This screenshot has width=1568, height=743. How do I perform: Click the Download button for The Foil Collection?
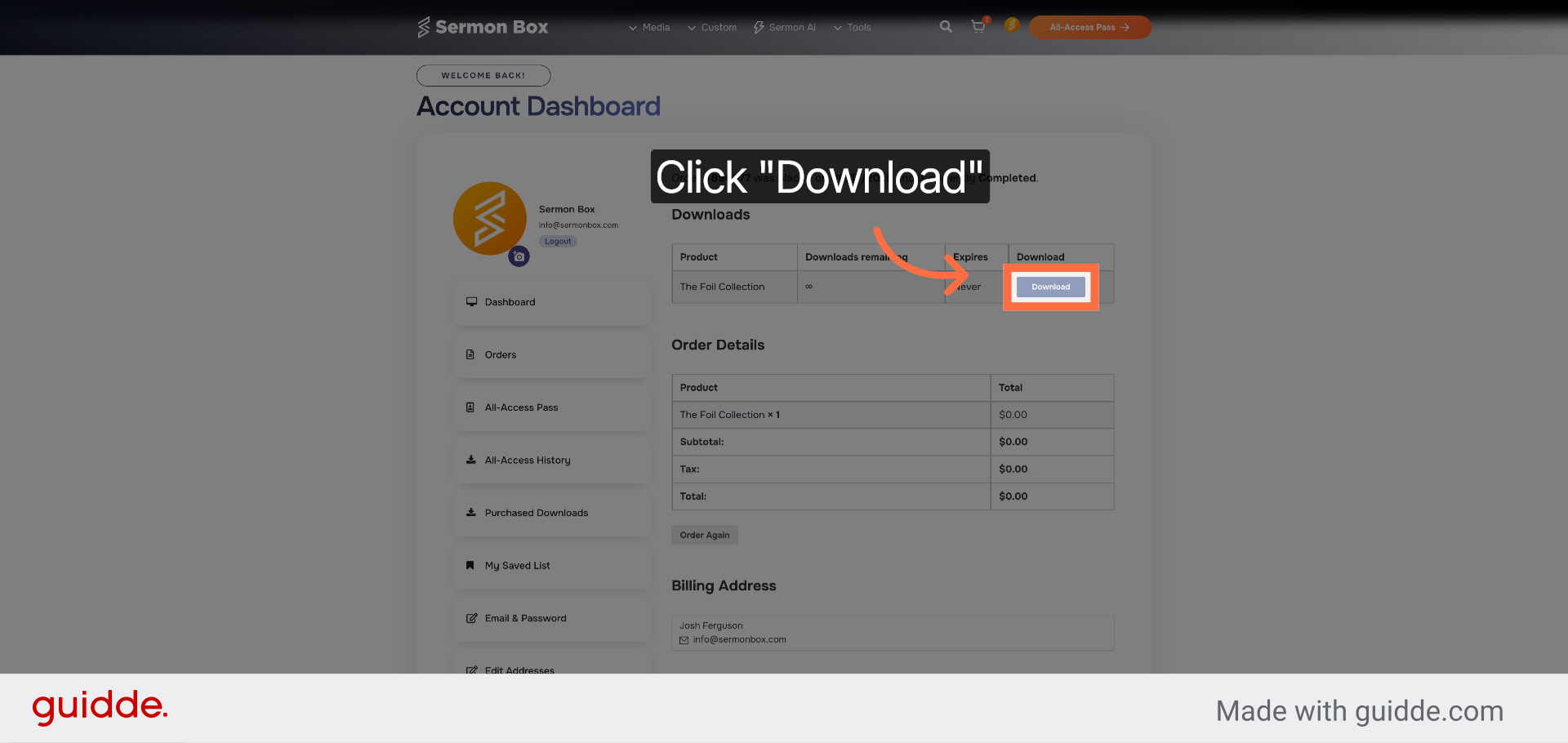pyautogui.click(x=1050, y=287)
